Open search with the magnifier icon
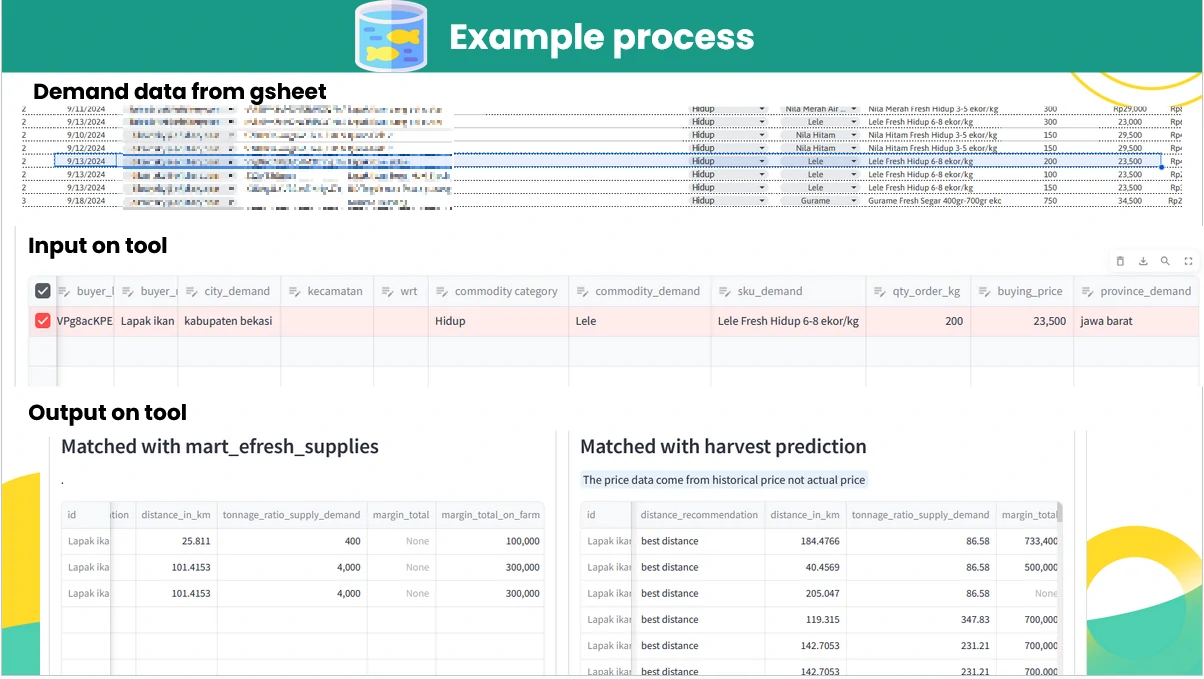Viewport: 1204px width, 679px height. 1166,261
